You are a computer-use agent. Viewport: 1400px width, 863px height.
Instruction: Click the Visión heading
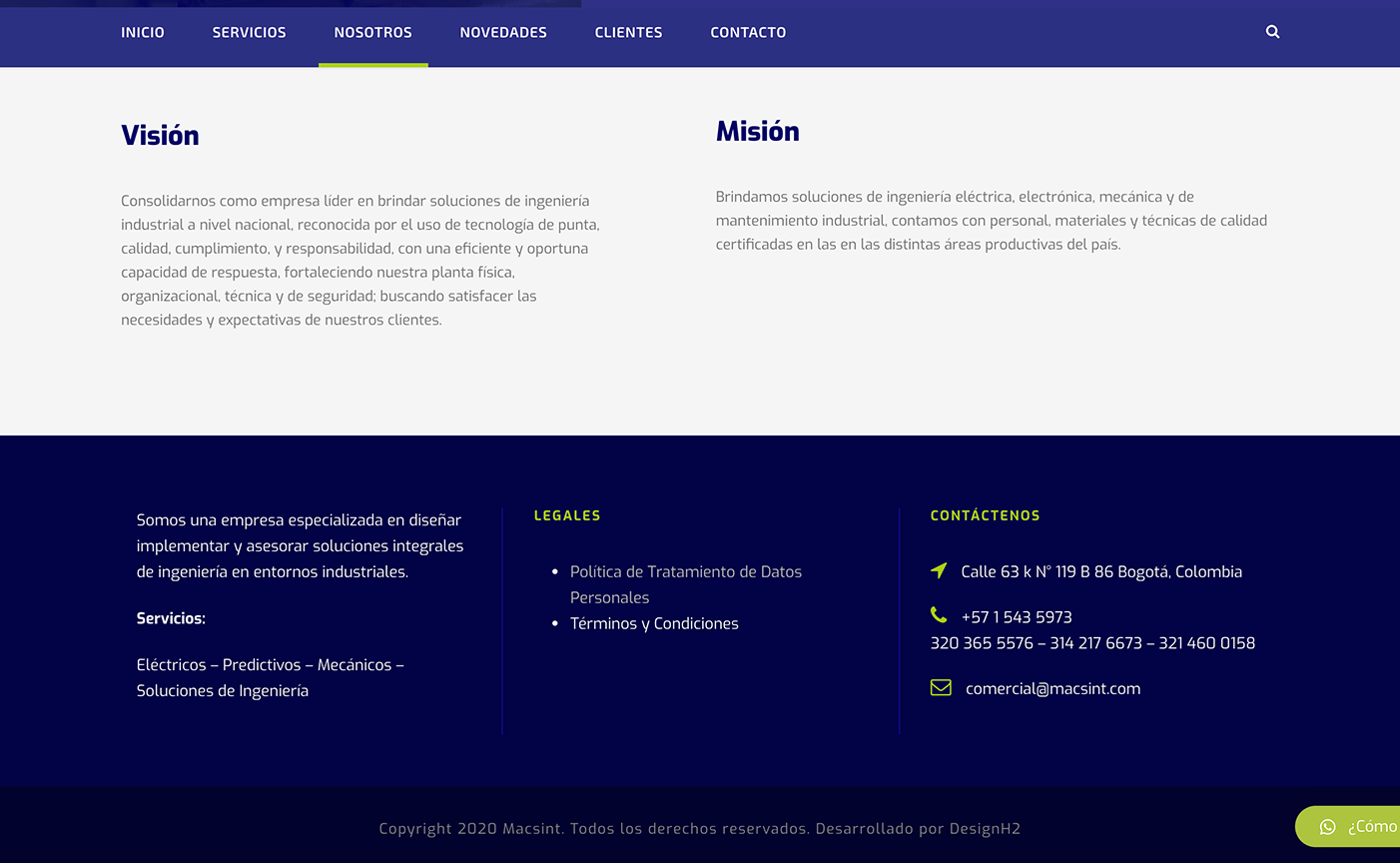pyautogui.click(x=160, y=136)
